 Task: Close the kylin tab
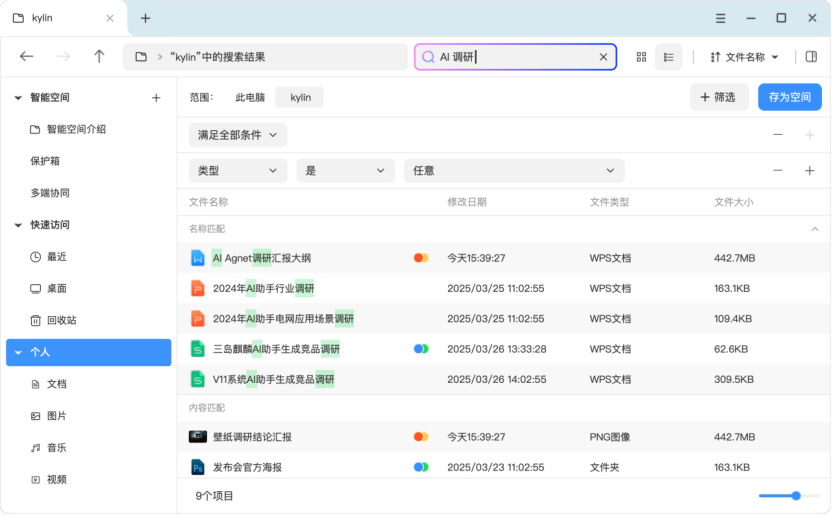tap(110, 18)
